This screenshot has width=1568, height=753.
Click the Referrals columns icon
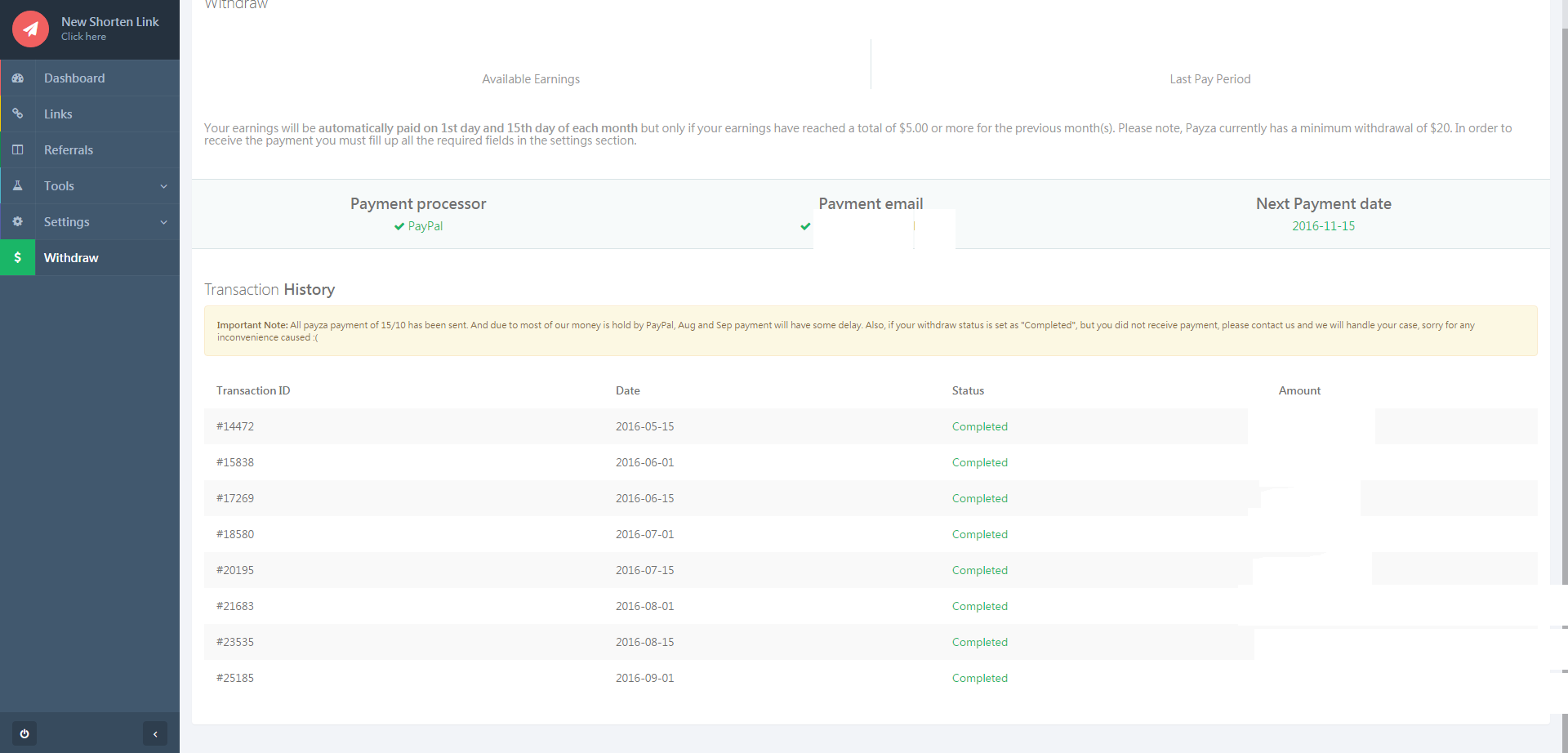(17, 150)
